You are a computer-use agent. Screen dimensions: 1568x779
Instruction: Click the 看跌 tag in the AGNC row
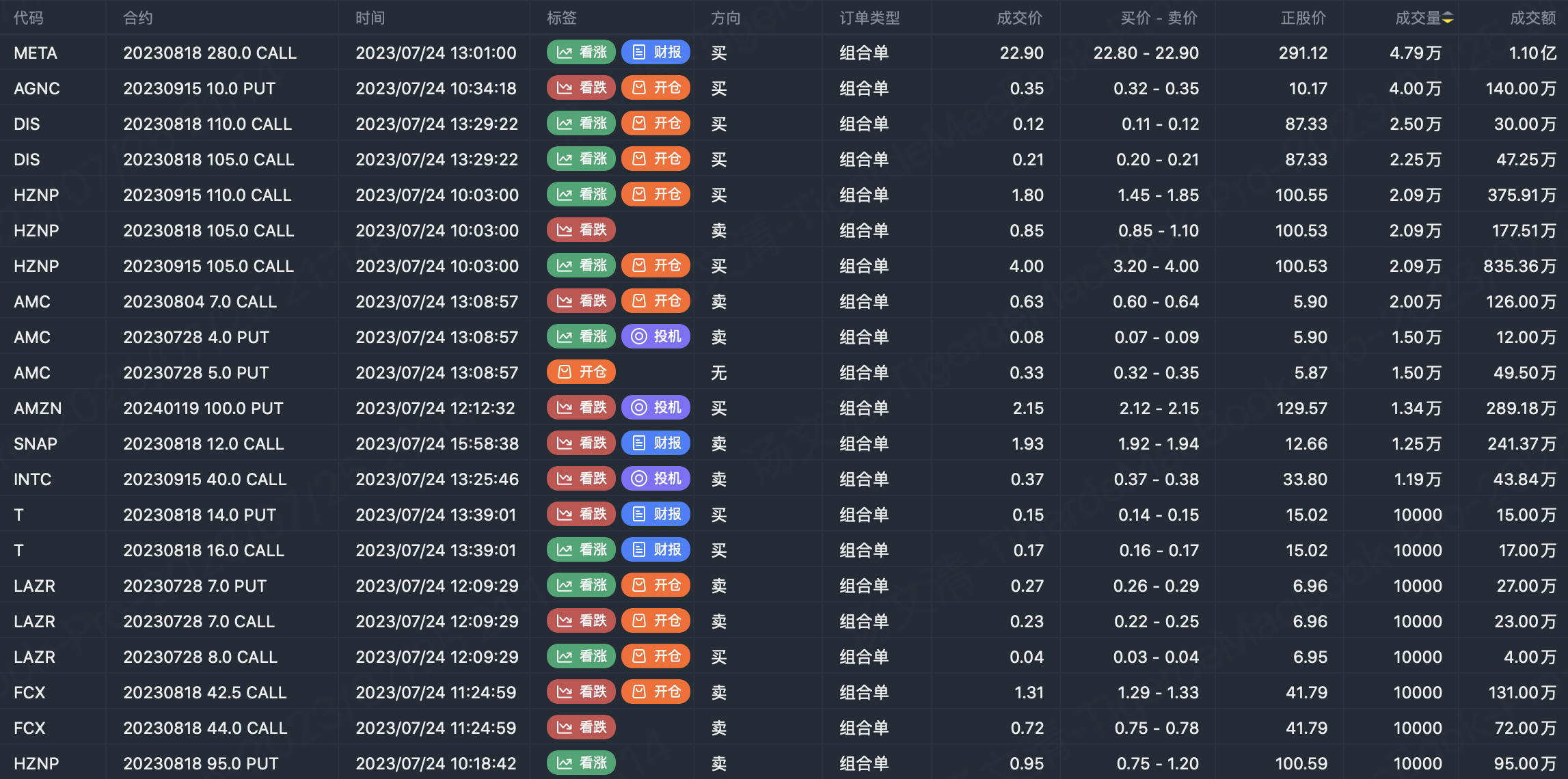(x=581, y=88)
